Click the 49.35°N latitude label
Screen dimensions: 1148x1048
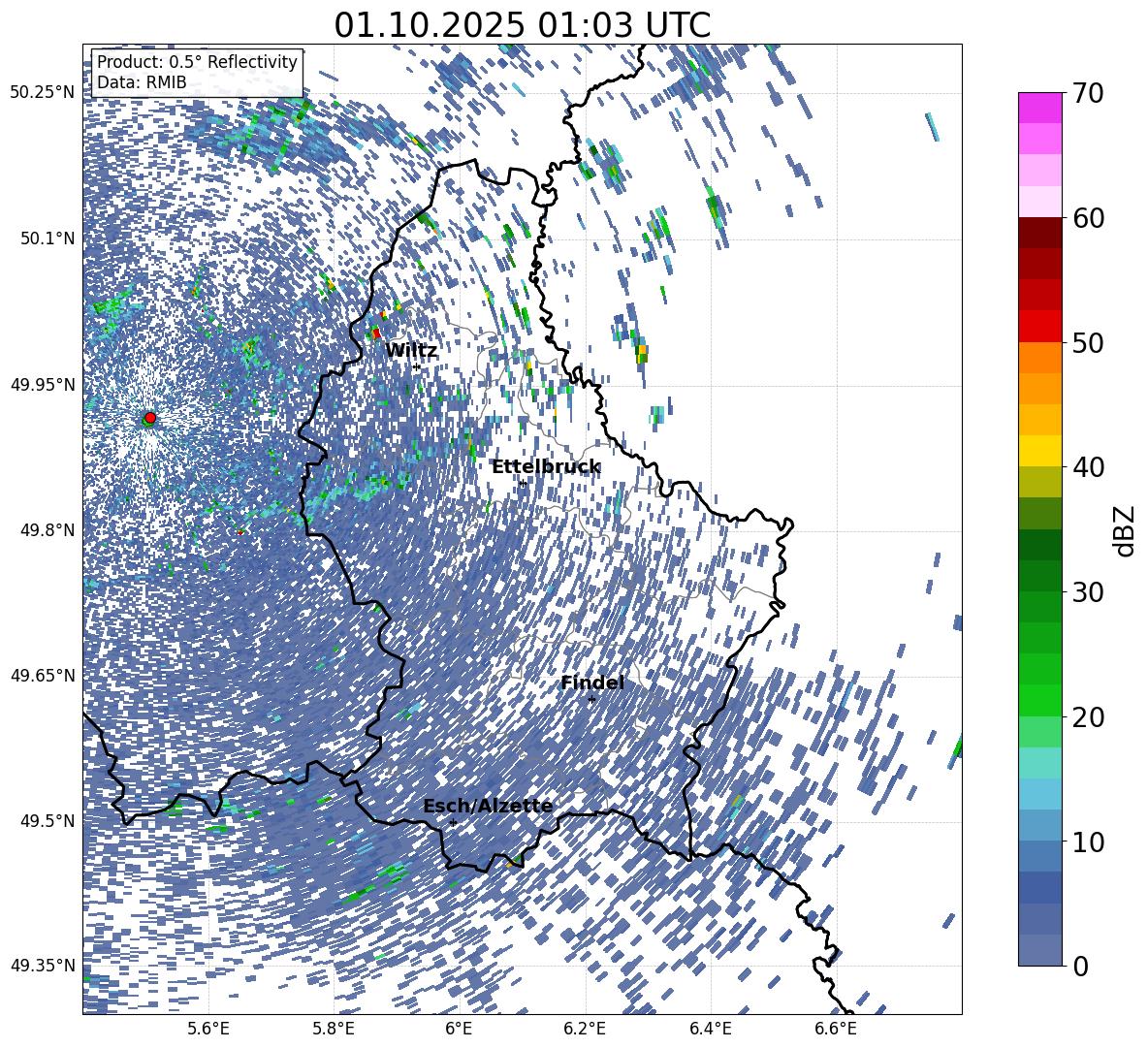coord(43,966)
